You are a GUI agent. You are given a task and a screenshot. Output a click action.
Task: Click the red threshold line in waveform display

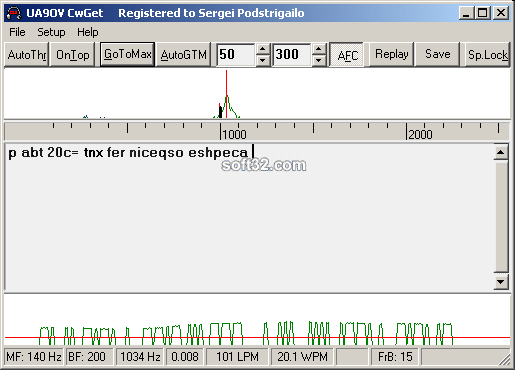click(257, 338)
